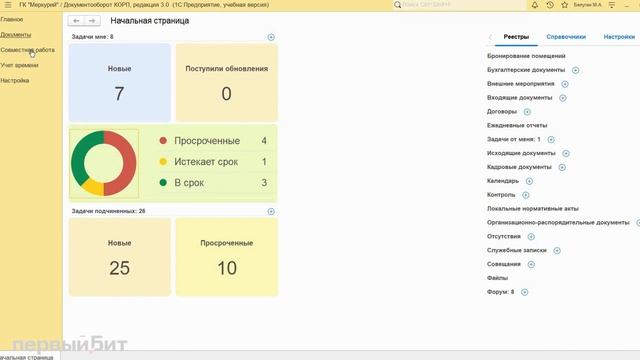
Task: Open the subordinates' Новые tile showing 25
Action: 120,257
